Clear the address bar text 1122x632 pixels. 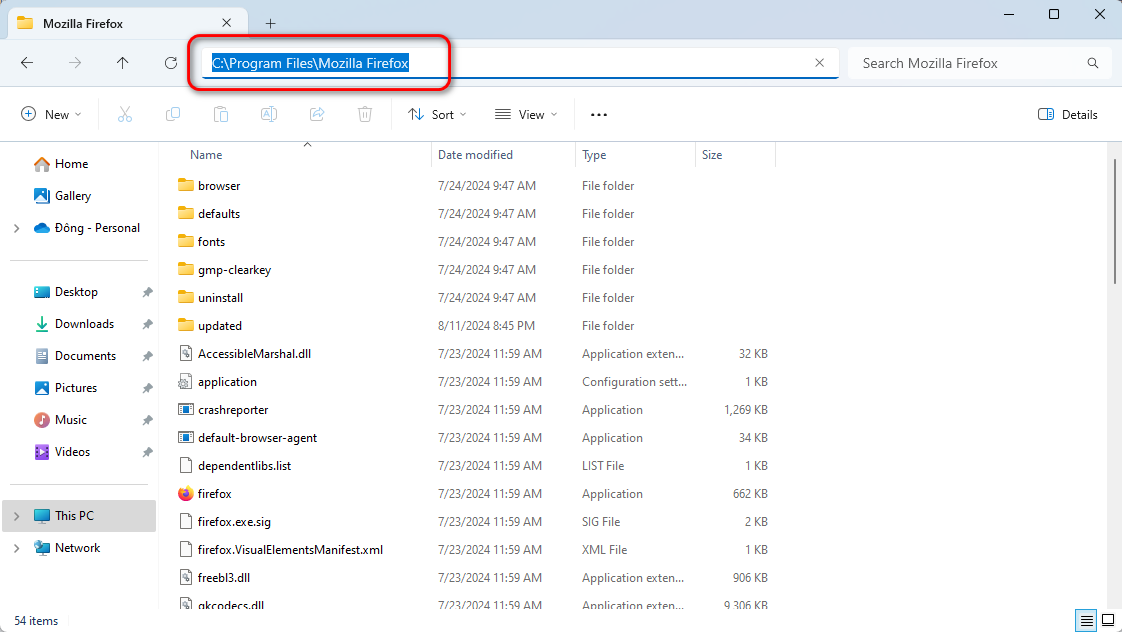(819, 63)
